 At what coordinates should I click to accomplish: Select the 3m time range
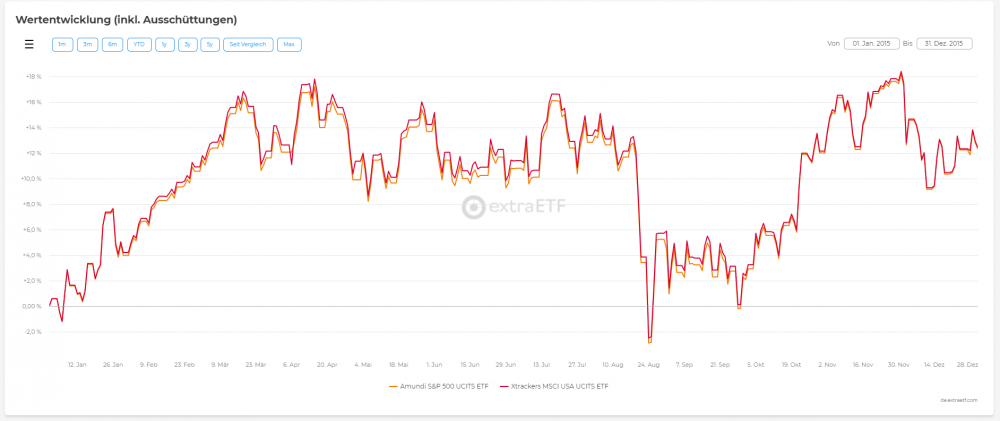point(87,44)
